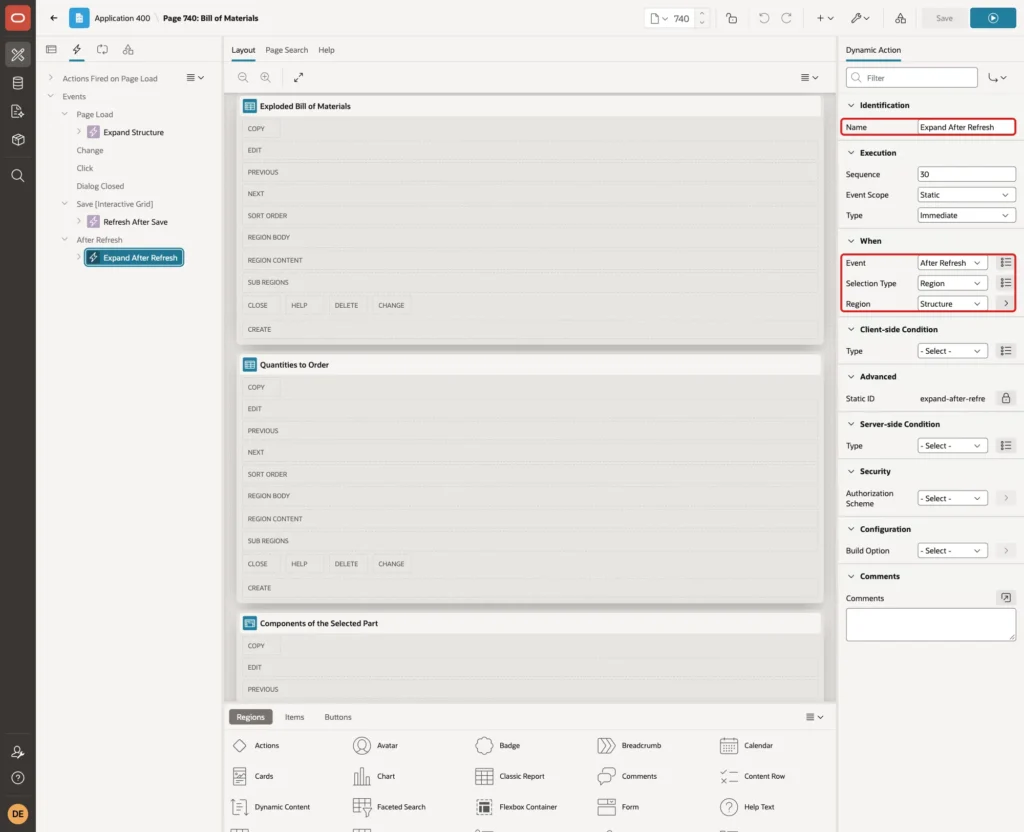Open the Build Option dropdown
Screen dimensions: 1024x832
tap(952, 551)
